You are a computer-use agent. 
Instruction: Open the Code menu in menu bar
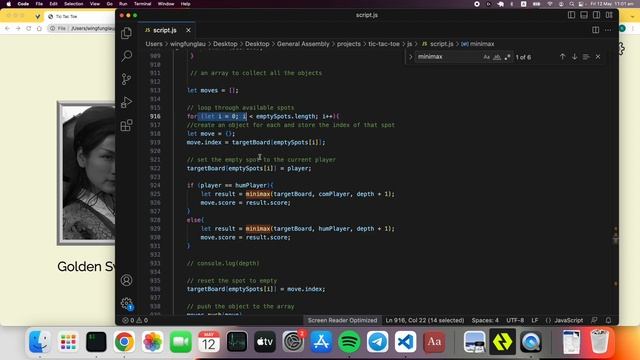[23, 4]
